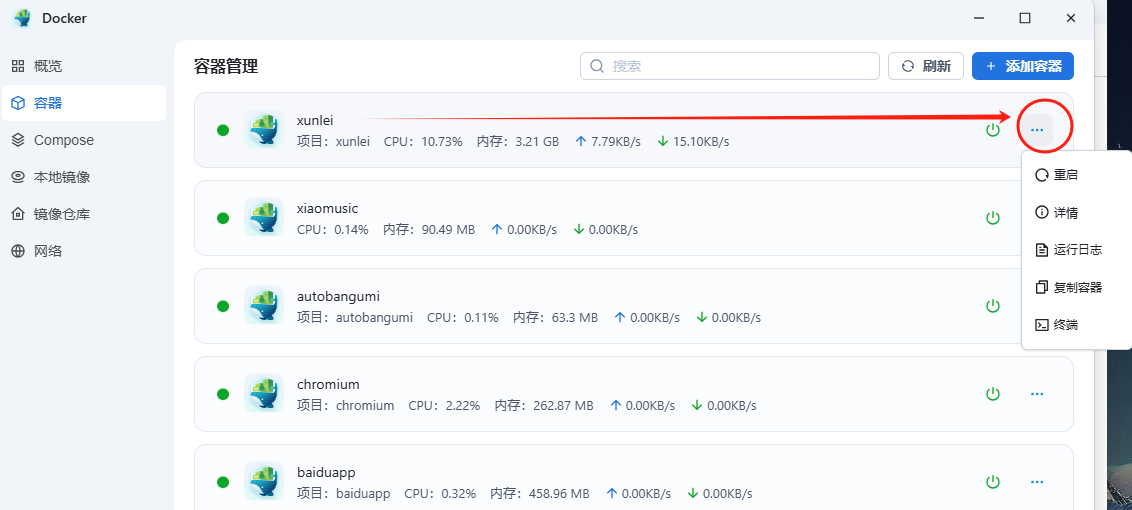The width and height of the screenshot is (1132, 510).
Task: Open 终端 terminal from the context menu
Action: pos(1076,325)
